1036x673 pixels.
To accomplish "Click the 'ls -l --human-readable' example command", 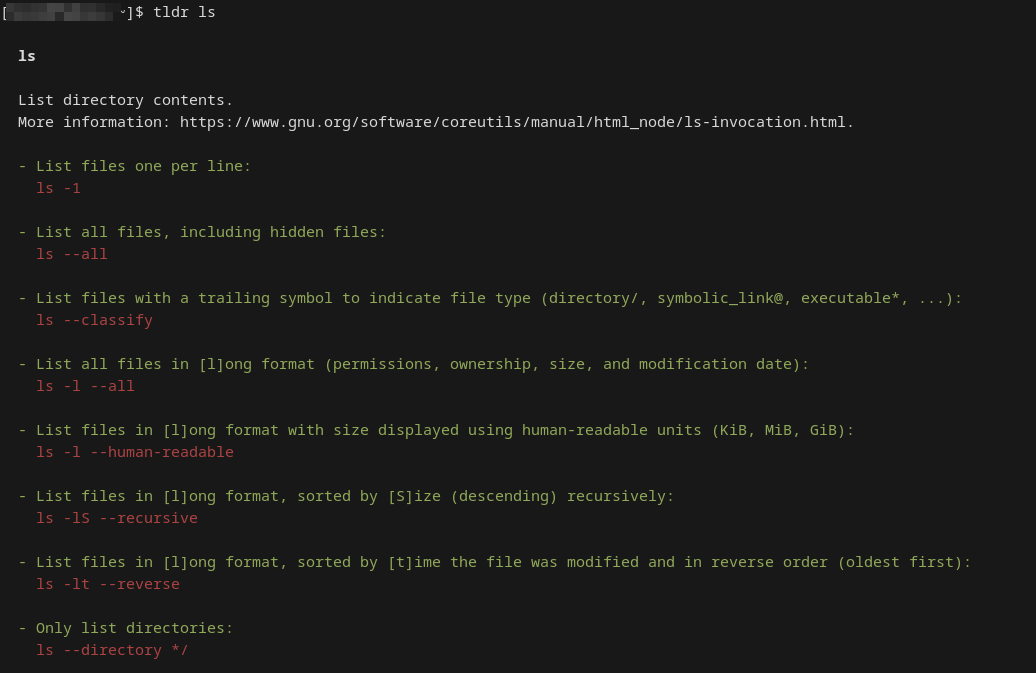I will (x=134, y=452).
